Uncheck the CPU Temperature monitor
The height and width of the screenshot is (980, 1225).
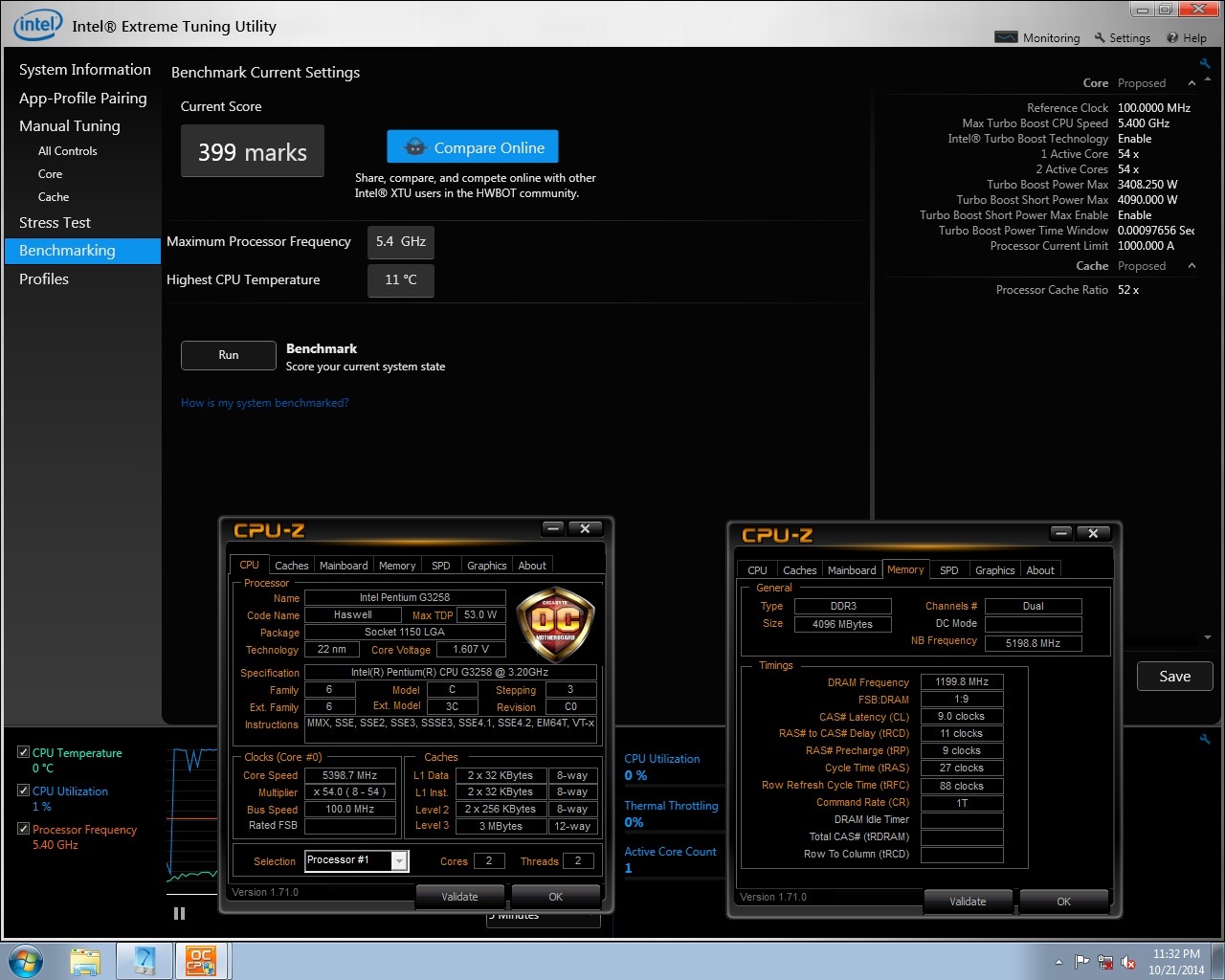click(x=24, y=752)
